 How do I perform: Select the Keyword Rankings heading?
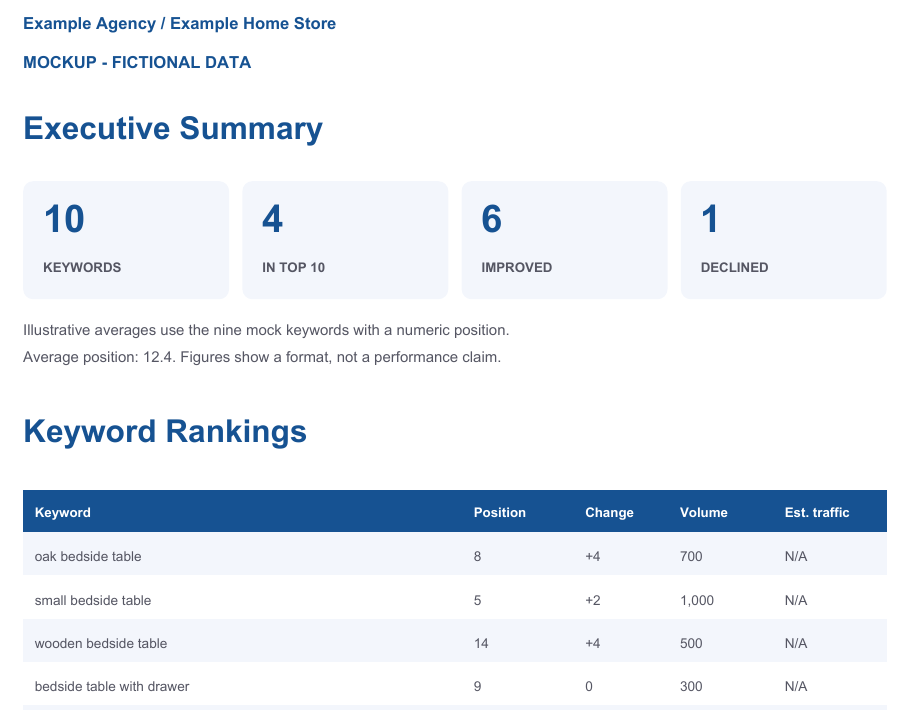pos(165,431)
